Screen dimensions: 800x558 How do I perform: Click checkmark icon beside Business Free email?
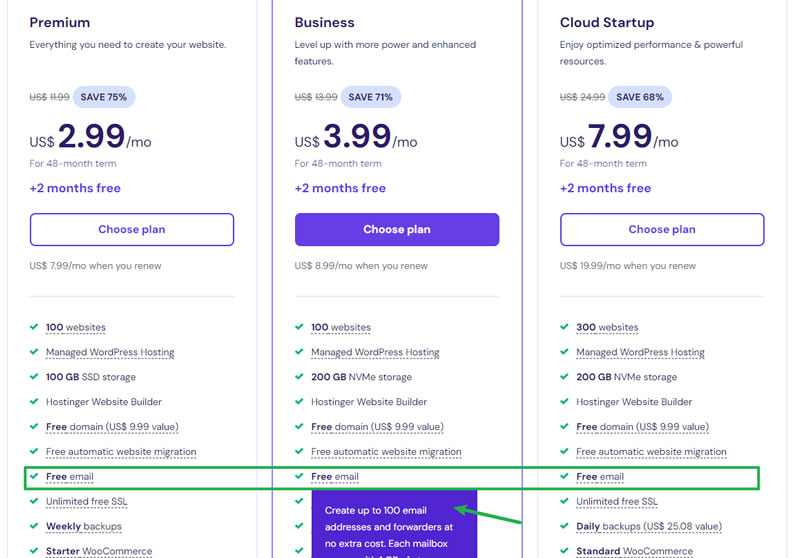(x=299, y=476)
